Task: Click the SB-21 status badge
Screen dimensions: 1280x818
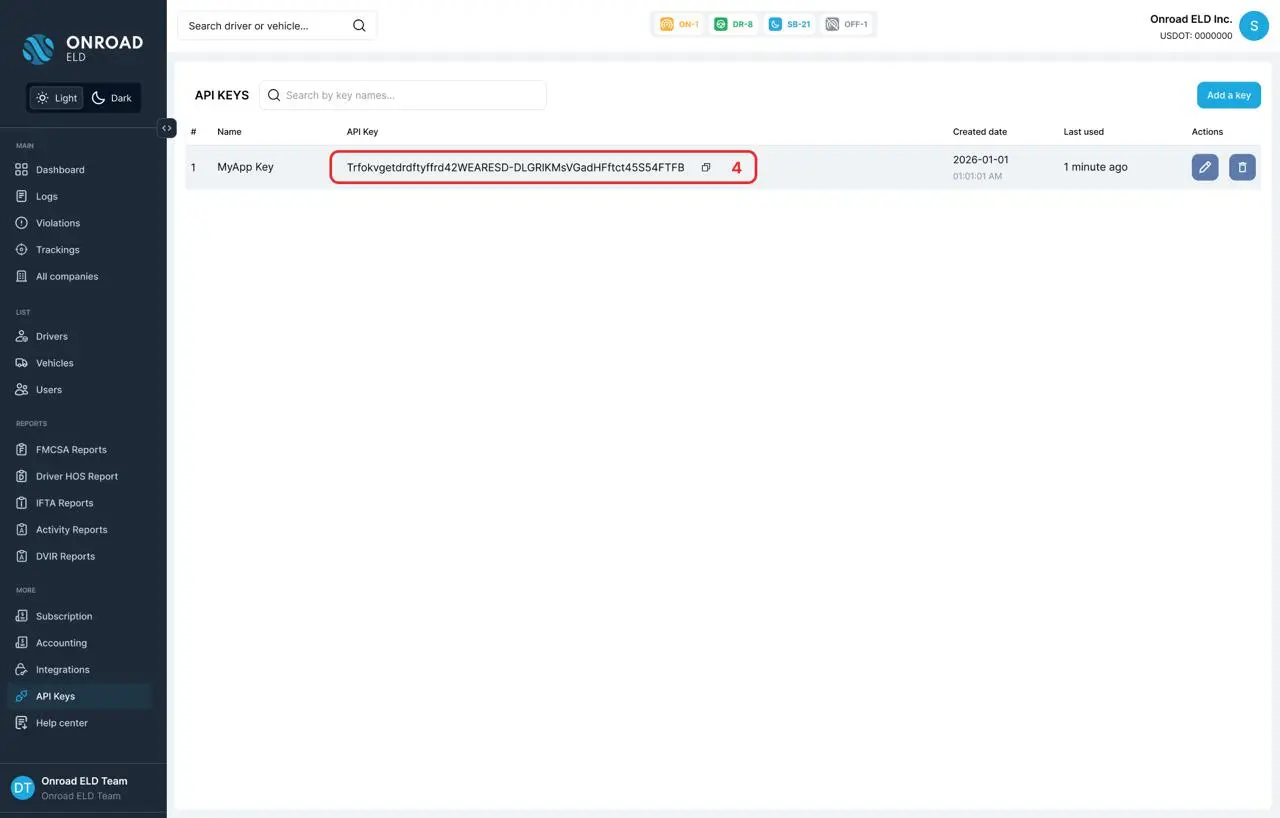Action: point(790,24)
